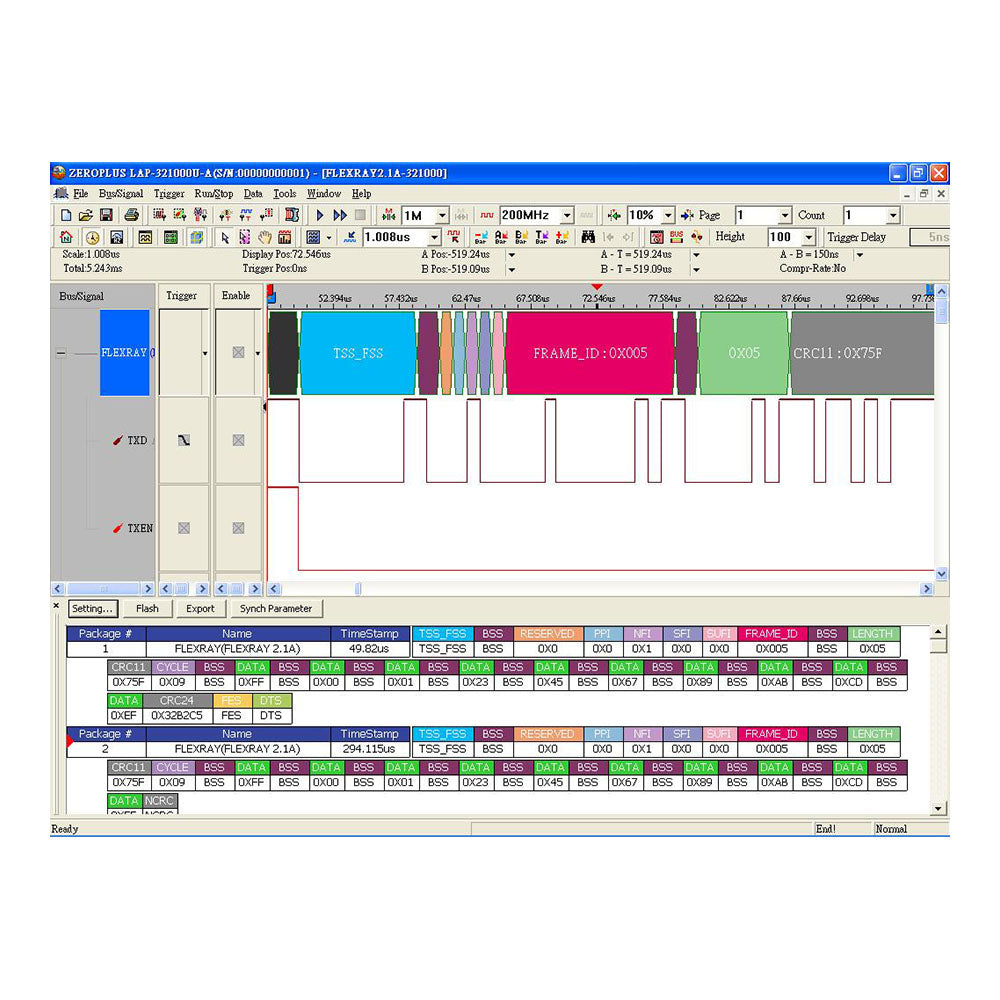Click the red trigger position marker on the ruler
This screenshot has width=1000, height=1000.
(598, 288)
